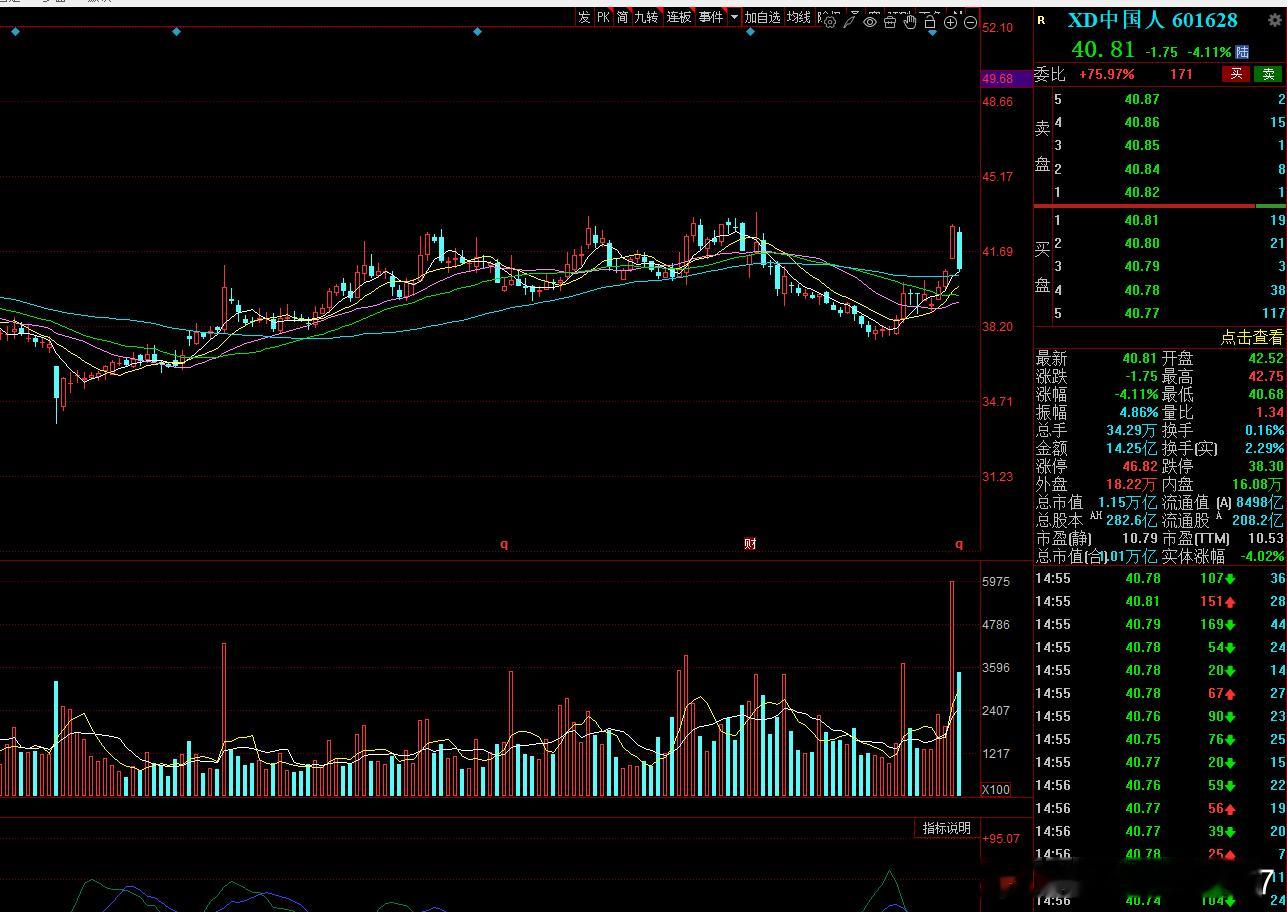1287x912 pixels.
Task: Select buy level 5 price 40.77
Action: [x=1141, y=313]
